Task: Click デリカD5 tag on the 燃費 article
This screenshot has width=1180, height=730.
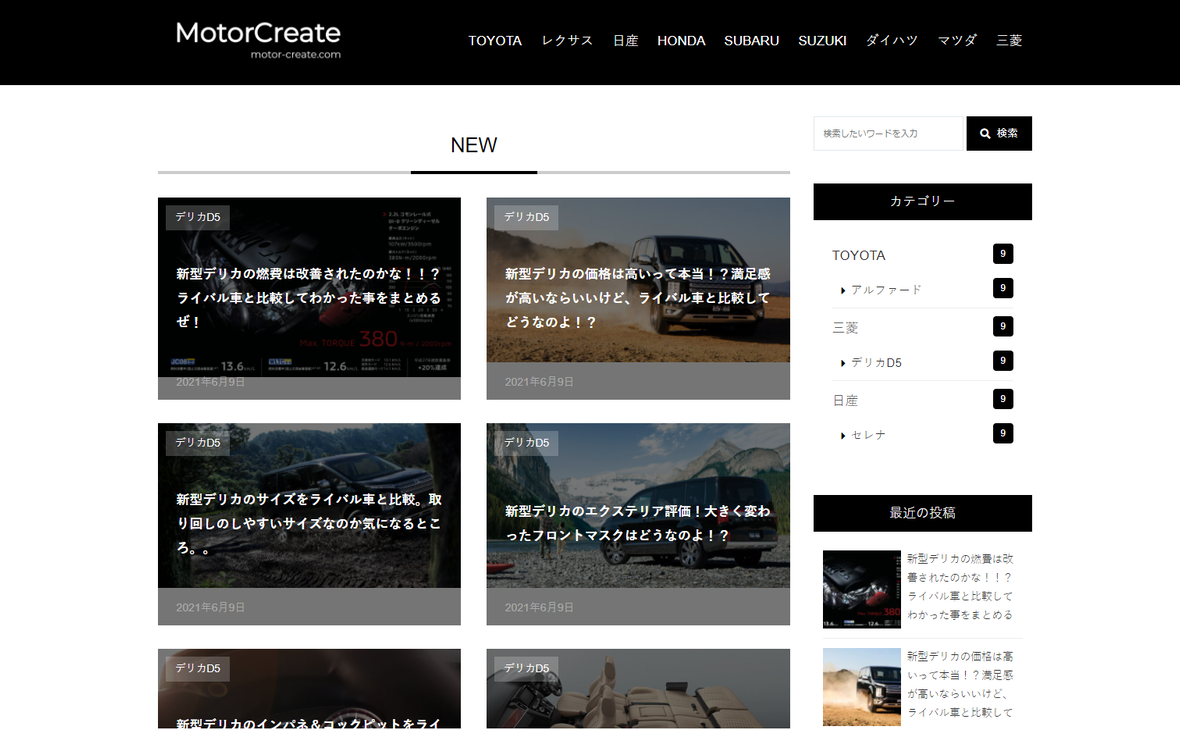Action: 198,217
